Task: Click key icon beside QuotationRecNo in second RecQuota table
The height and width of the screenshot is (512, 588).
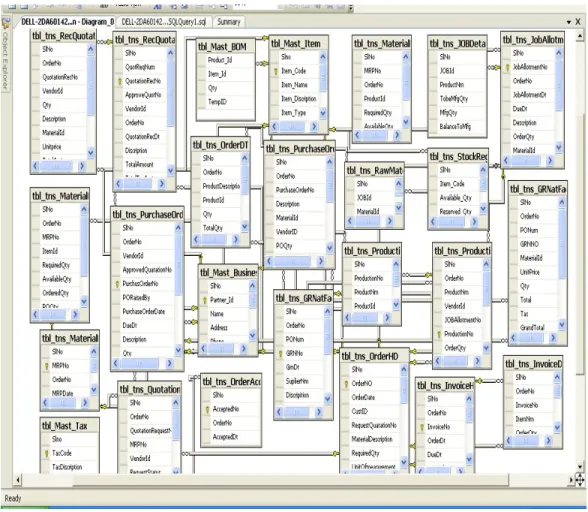Action: tap(120, 81)
